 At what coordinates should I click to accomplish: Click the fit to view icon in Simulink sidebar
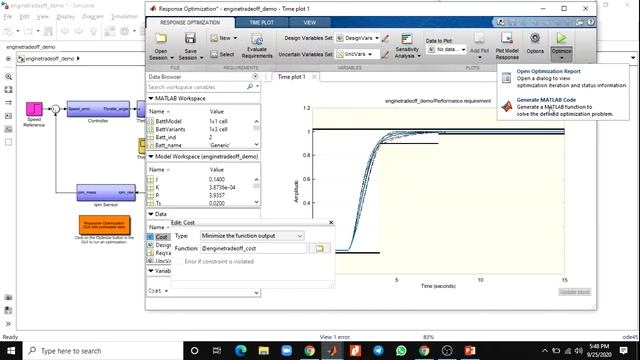pos(8,90)
